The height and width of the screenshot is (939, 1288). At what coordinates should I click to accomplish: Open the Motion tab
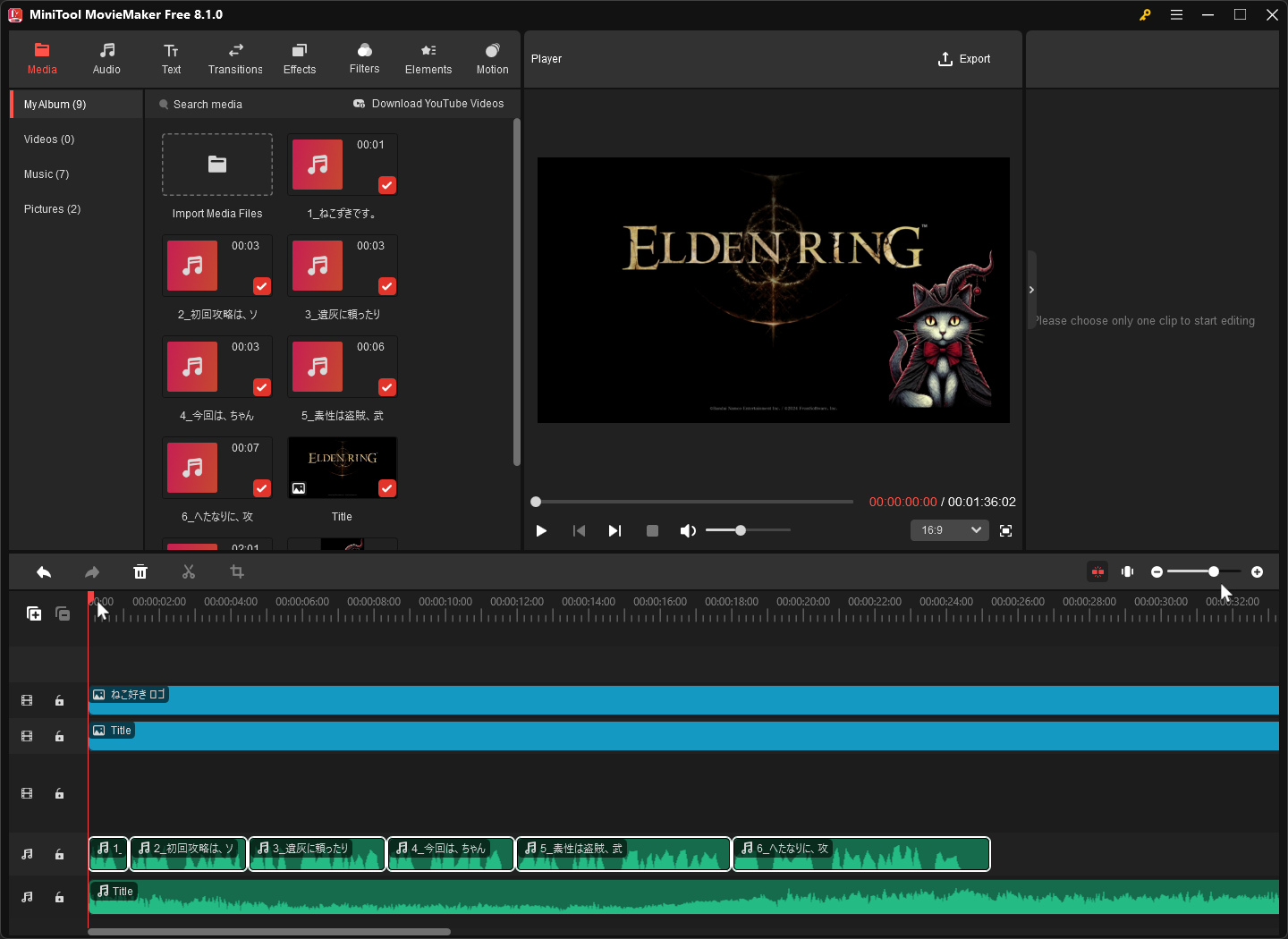pyautogui.click(x=492, y=59)
